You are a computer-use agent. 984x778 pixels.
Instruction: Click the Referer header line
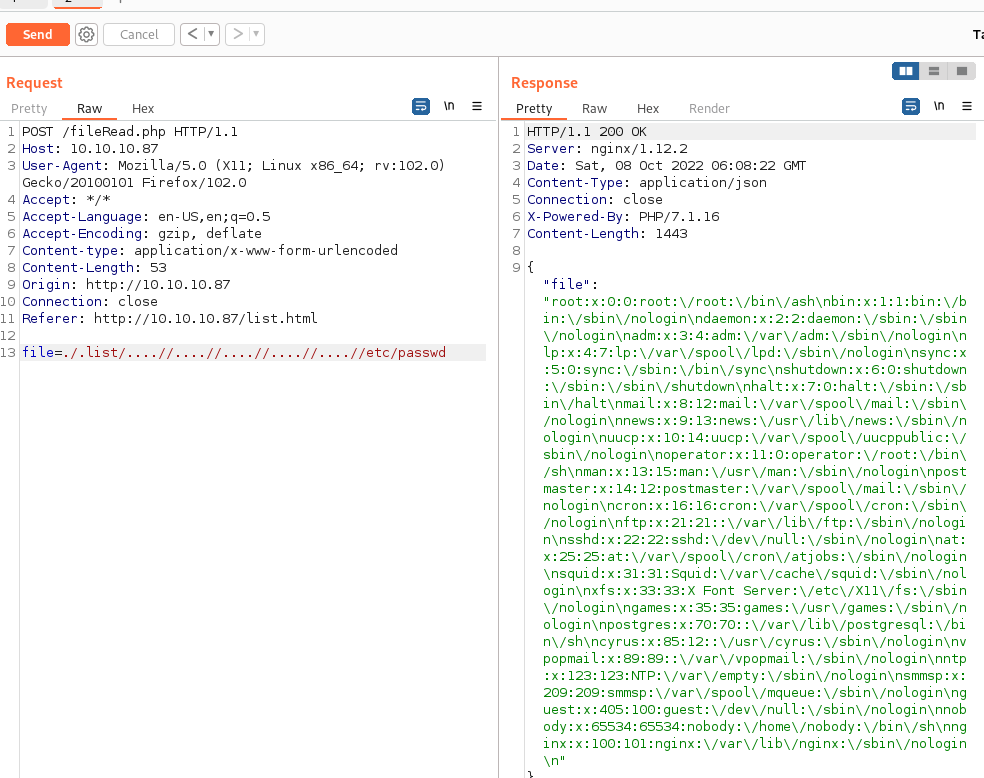pyautogui.click(x=169, y=318)
